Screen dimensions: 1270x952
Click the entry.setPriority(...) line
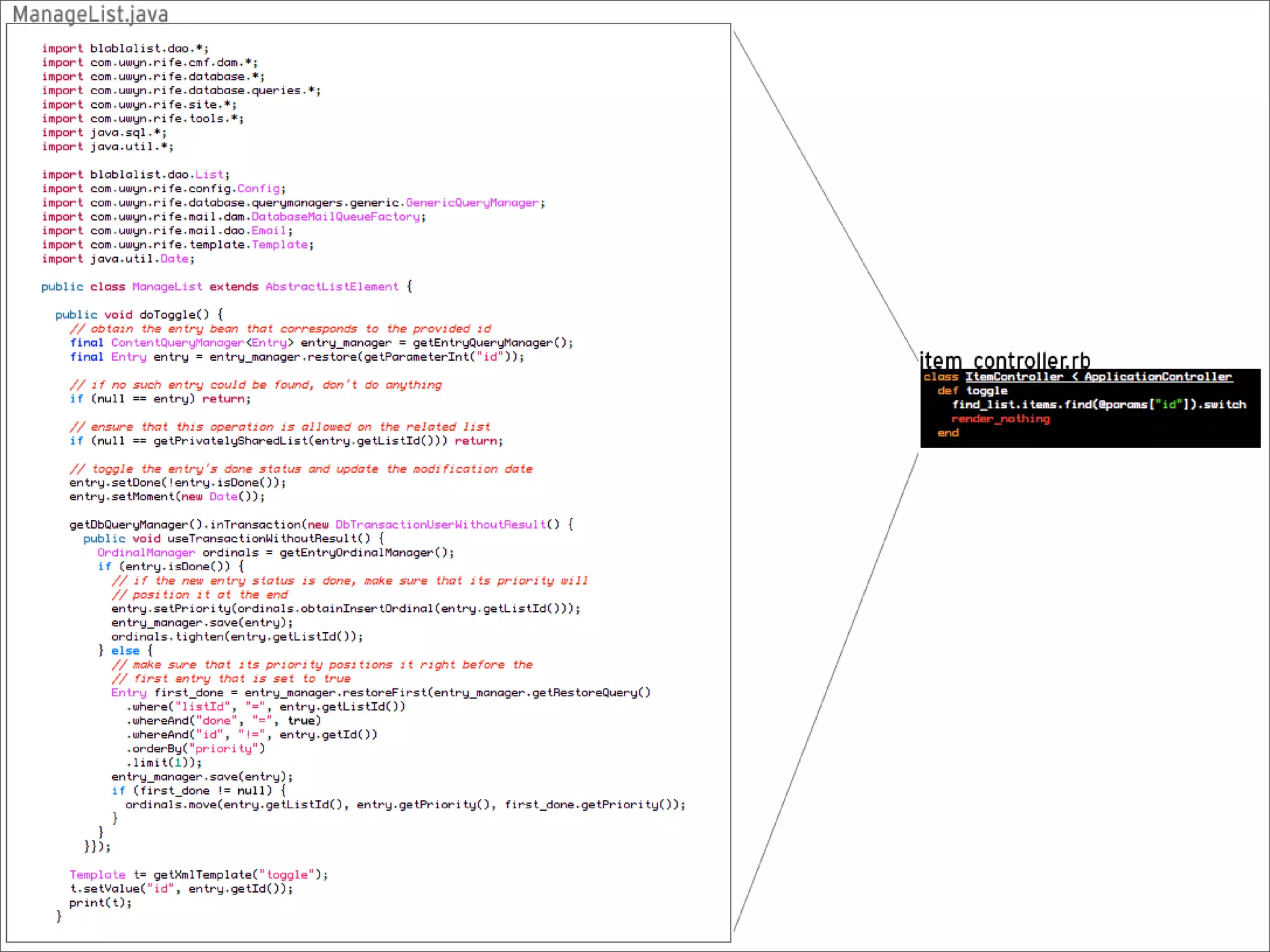click(x=346, y=609)
